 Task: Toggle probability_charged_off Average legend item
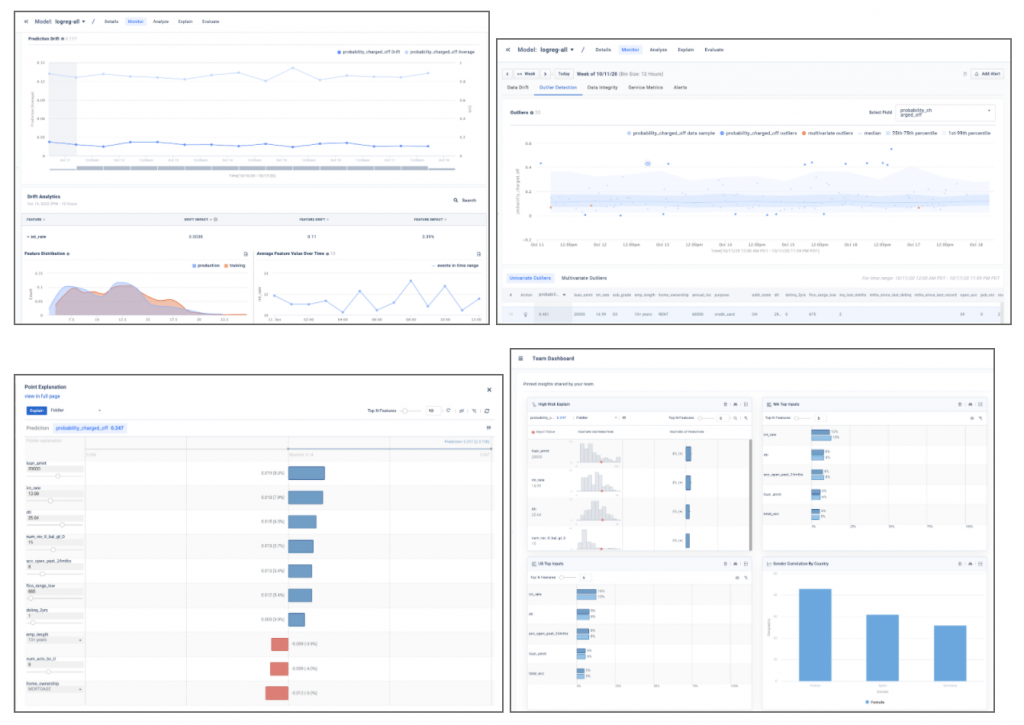[440, 52]
